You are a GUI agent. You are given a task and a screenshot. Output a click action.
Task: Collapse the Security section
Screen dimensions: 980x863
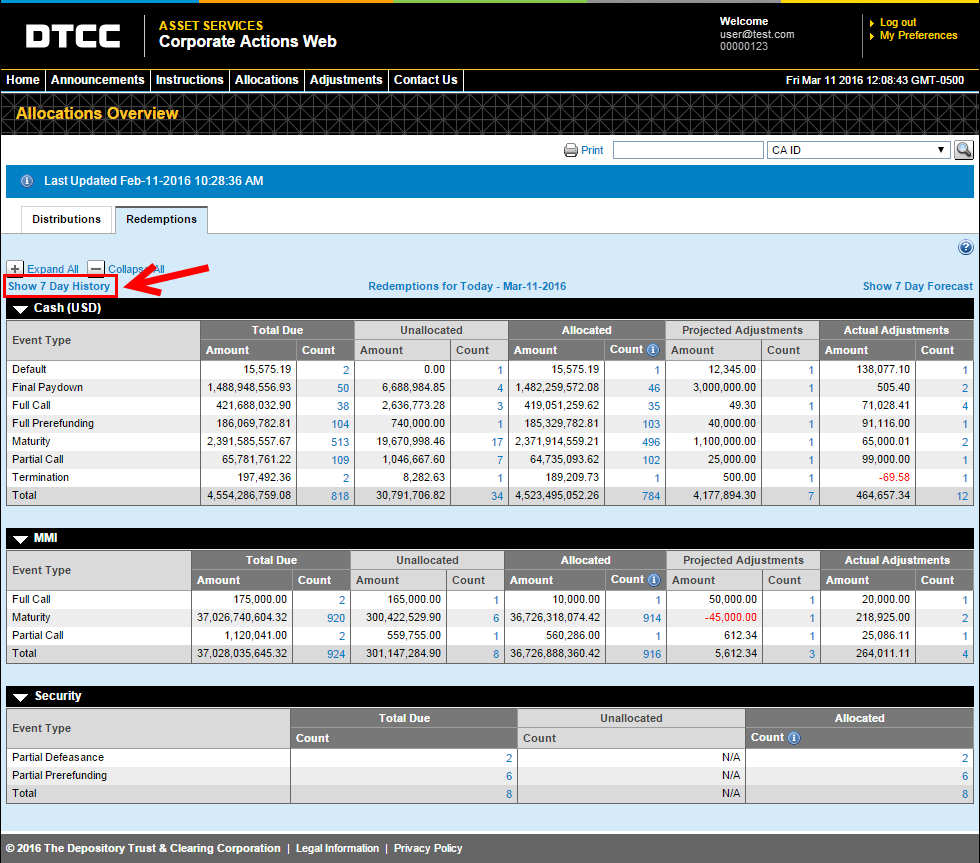(x=20, y=697)
